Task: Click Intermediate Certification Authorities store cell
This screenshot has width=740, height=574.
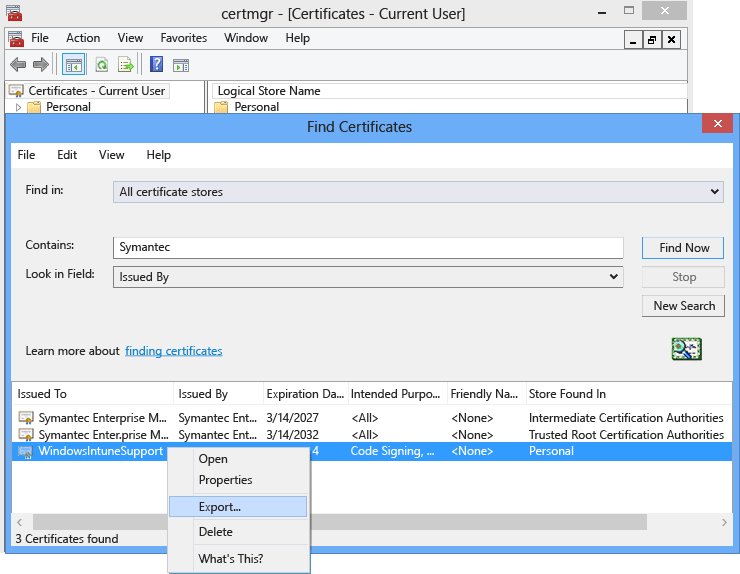Action: (626, 418)
